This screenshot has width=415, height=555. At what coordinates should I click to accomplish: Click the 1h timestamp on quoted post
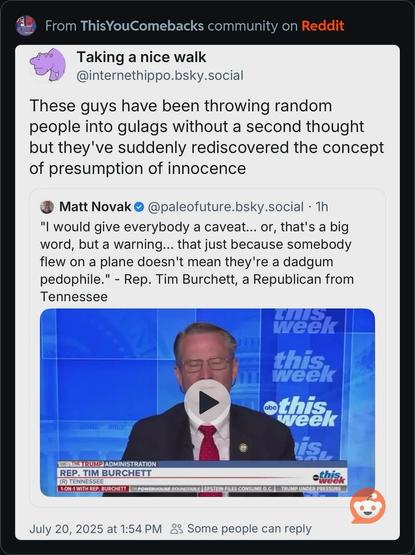tap(322, 207)
